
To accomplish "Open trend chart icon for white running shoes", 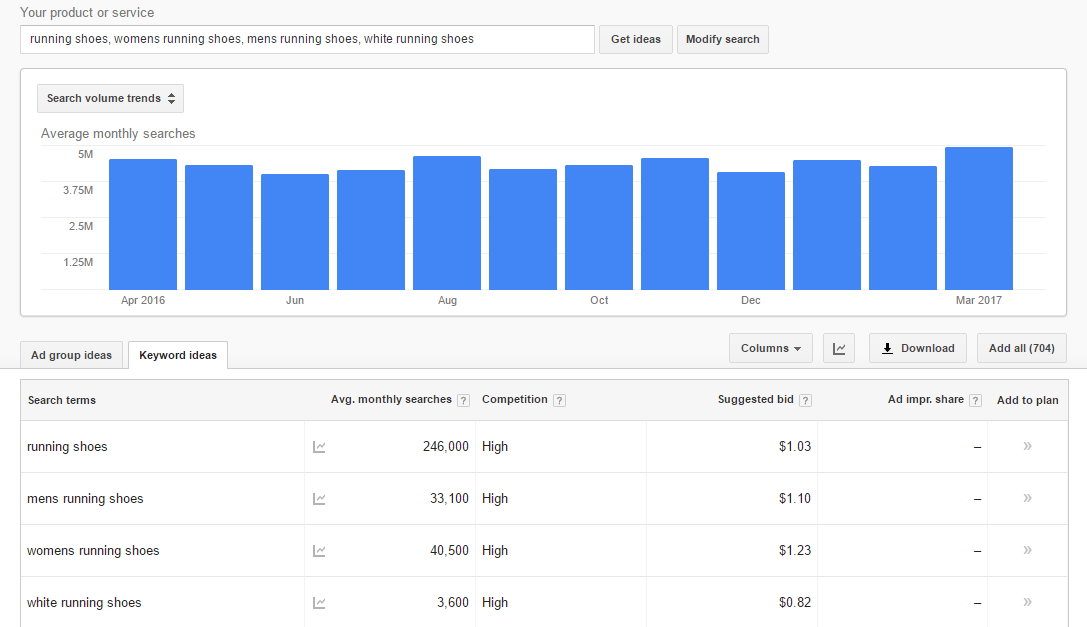I will [319, 603].
